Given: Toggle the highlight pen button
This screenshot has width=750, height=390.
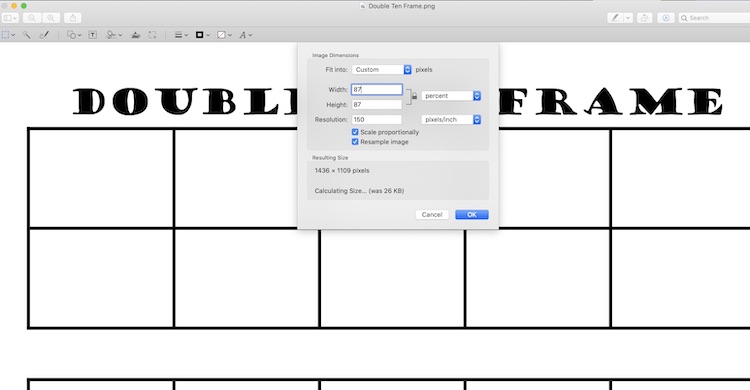Looking at the screenshot, I should point(615,18).
